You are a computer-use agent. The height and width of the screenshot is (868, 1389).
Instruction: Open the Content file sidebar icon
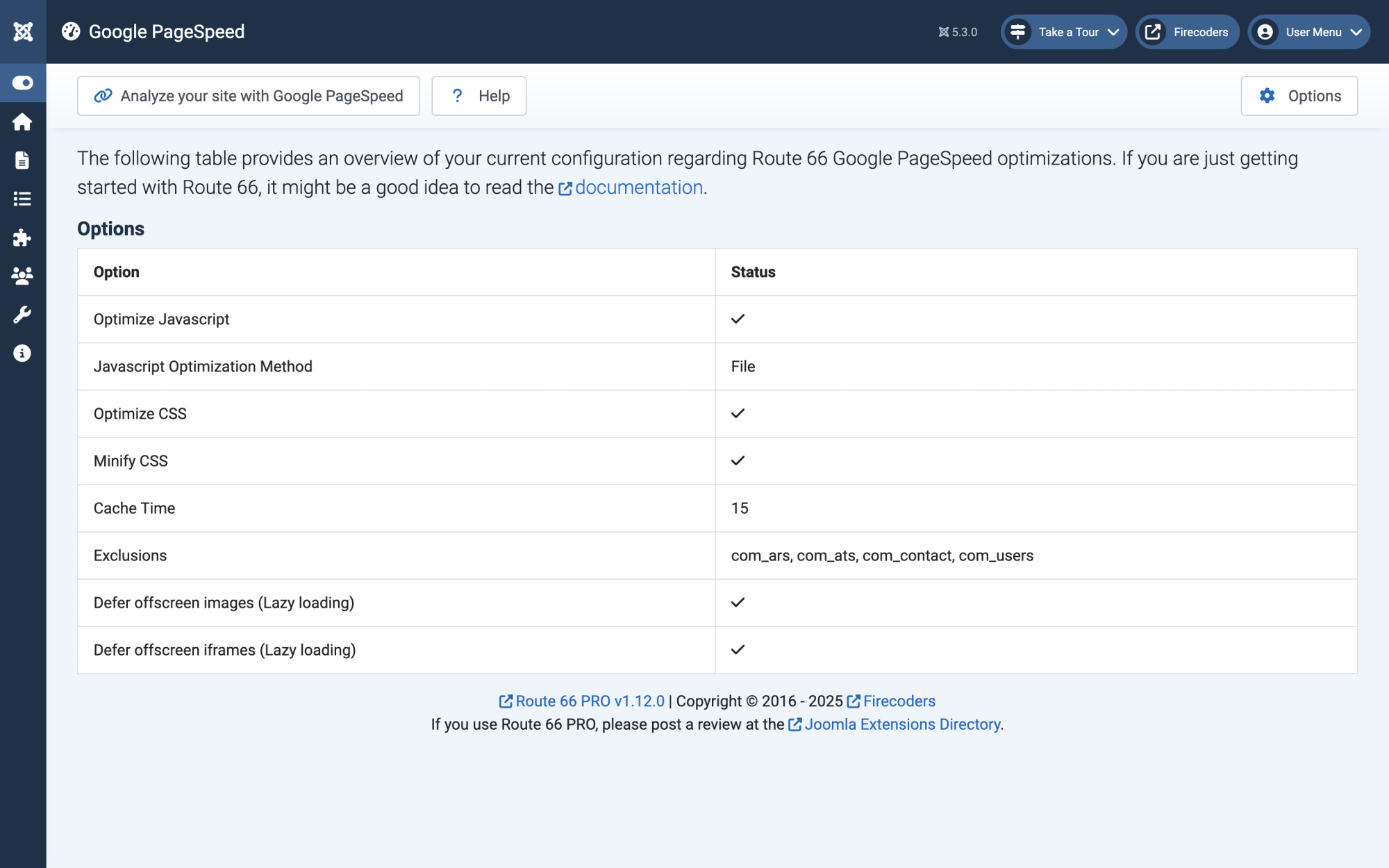click(x=22, y=160)
